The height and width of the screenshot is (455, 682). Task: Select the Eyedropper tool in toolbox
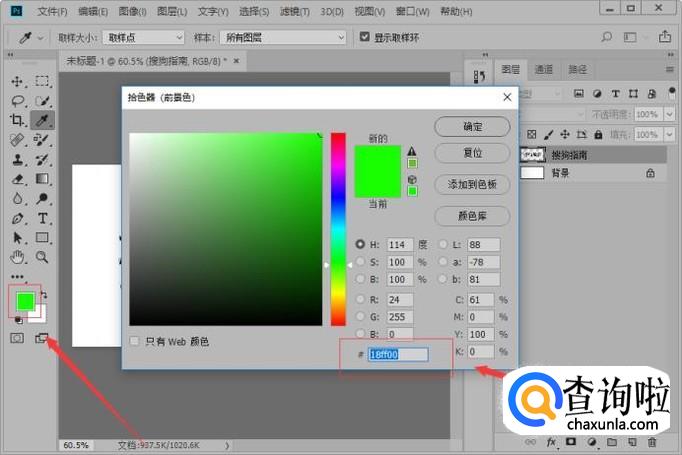tap(42, 120)
